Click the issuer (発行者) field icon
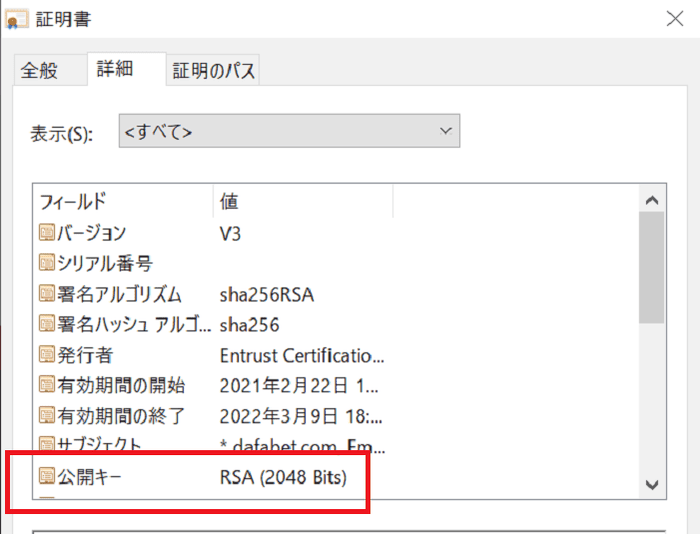The image size is (700, 534). click(x=47, y=355)
